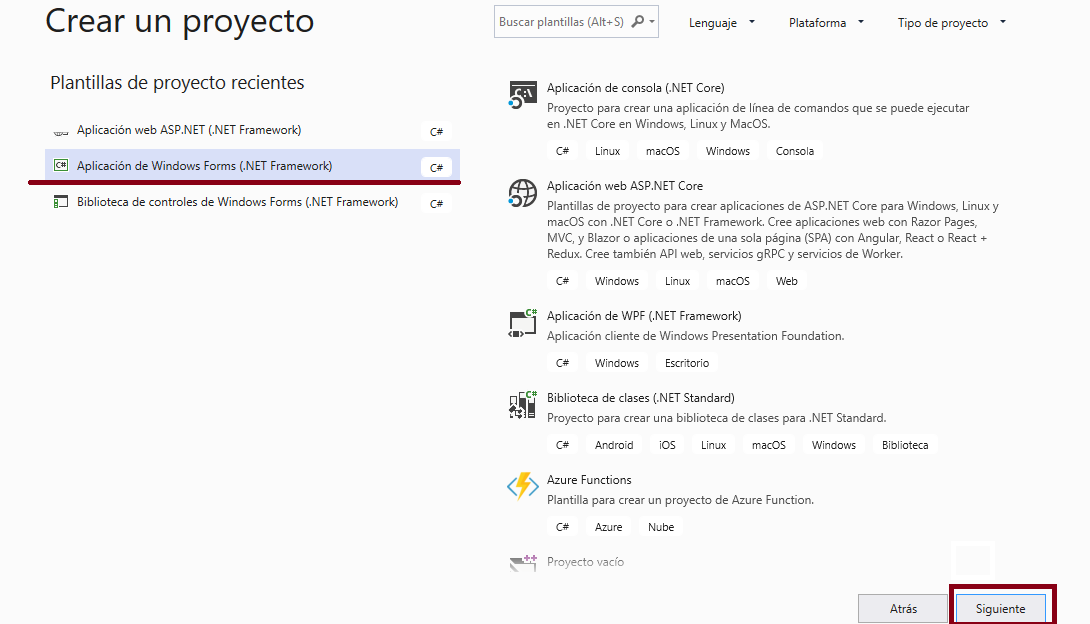The image size is (1090, 624).
Task: Click the Windows tag under Aplicación de consola
Action: click(728, 151)
